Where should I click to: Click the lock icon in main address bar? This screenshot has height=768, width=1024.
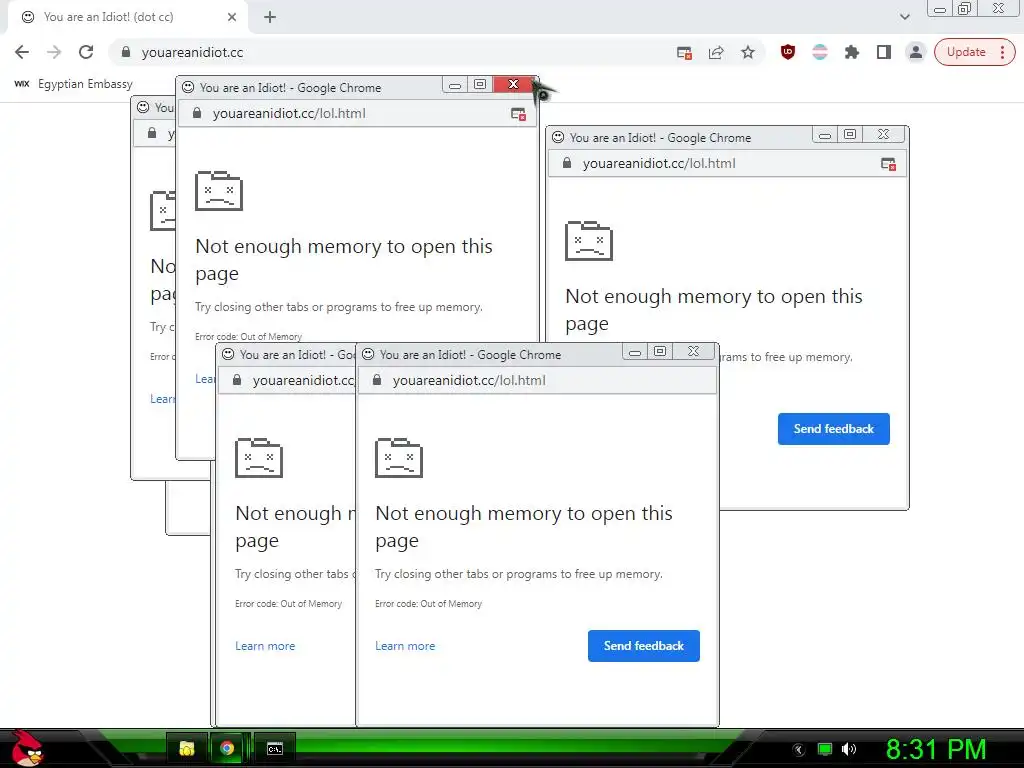(x=126, y=52)
